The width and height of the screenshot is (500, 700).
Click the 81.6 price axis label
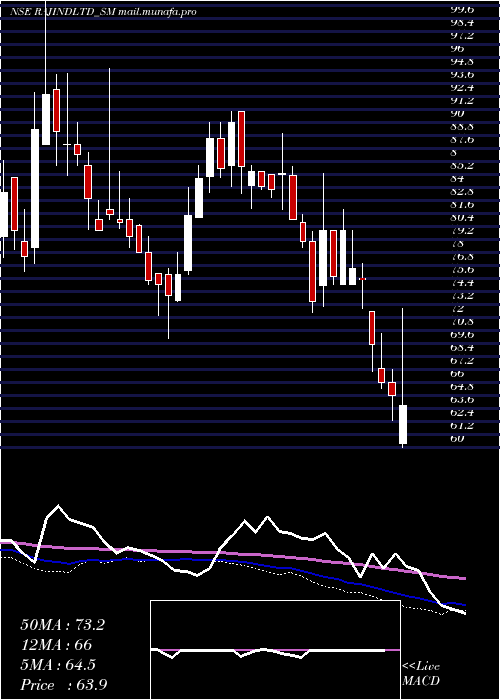tap(464, 204)
